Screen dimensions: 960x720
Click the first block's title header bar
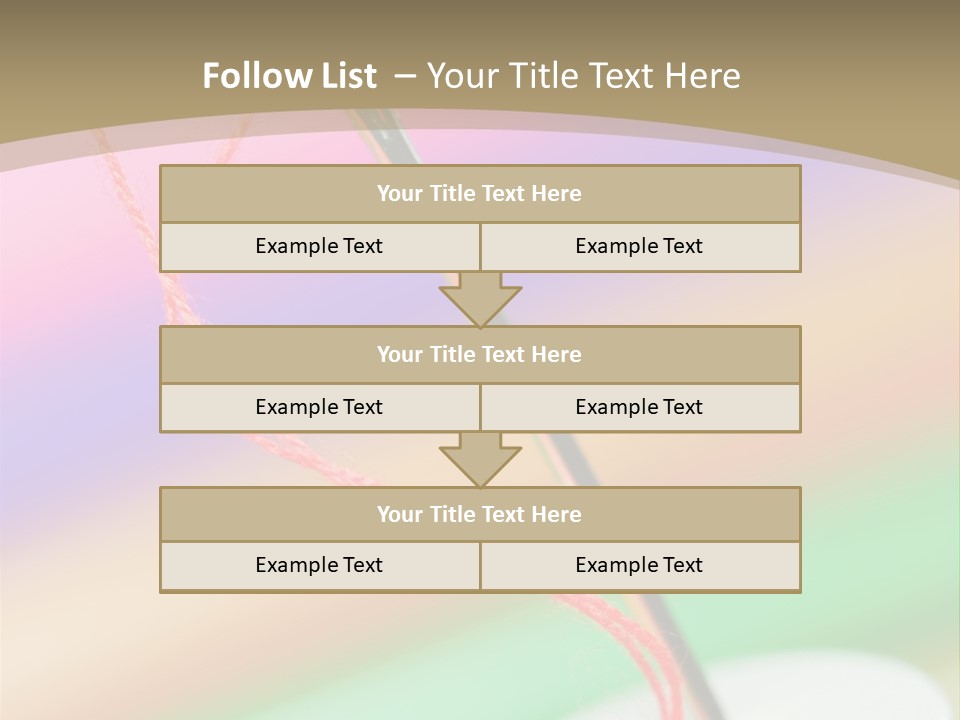click(480, 194)
